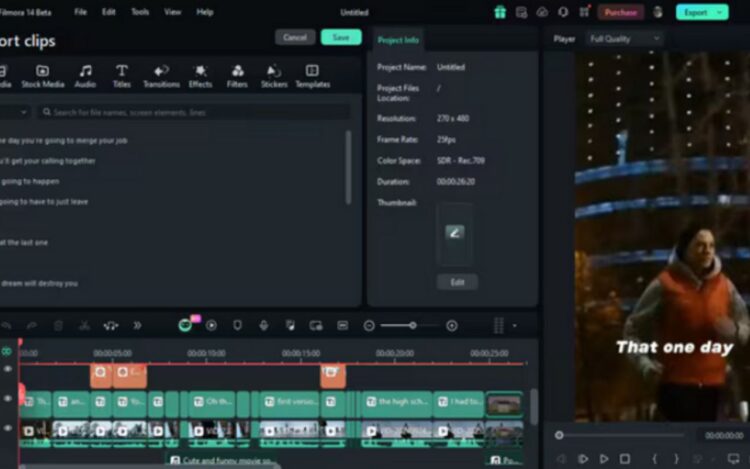
Task: Click the Cancel button
Action: point(295,37)
